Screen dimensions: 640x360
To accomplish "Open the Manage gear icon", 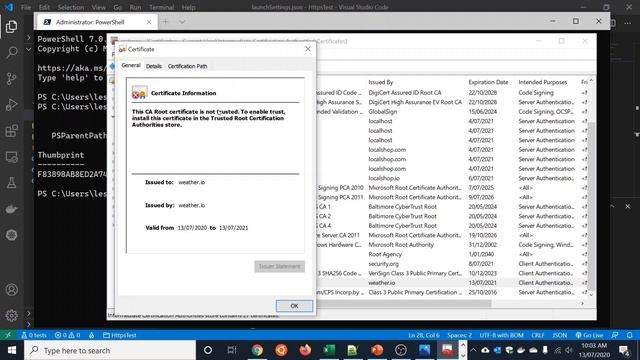I will [x=11, y=315].
